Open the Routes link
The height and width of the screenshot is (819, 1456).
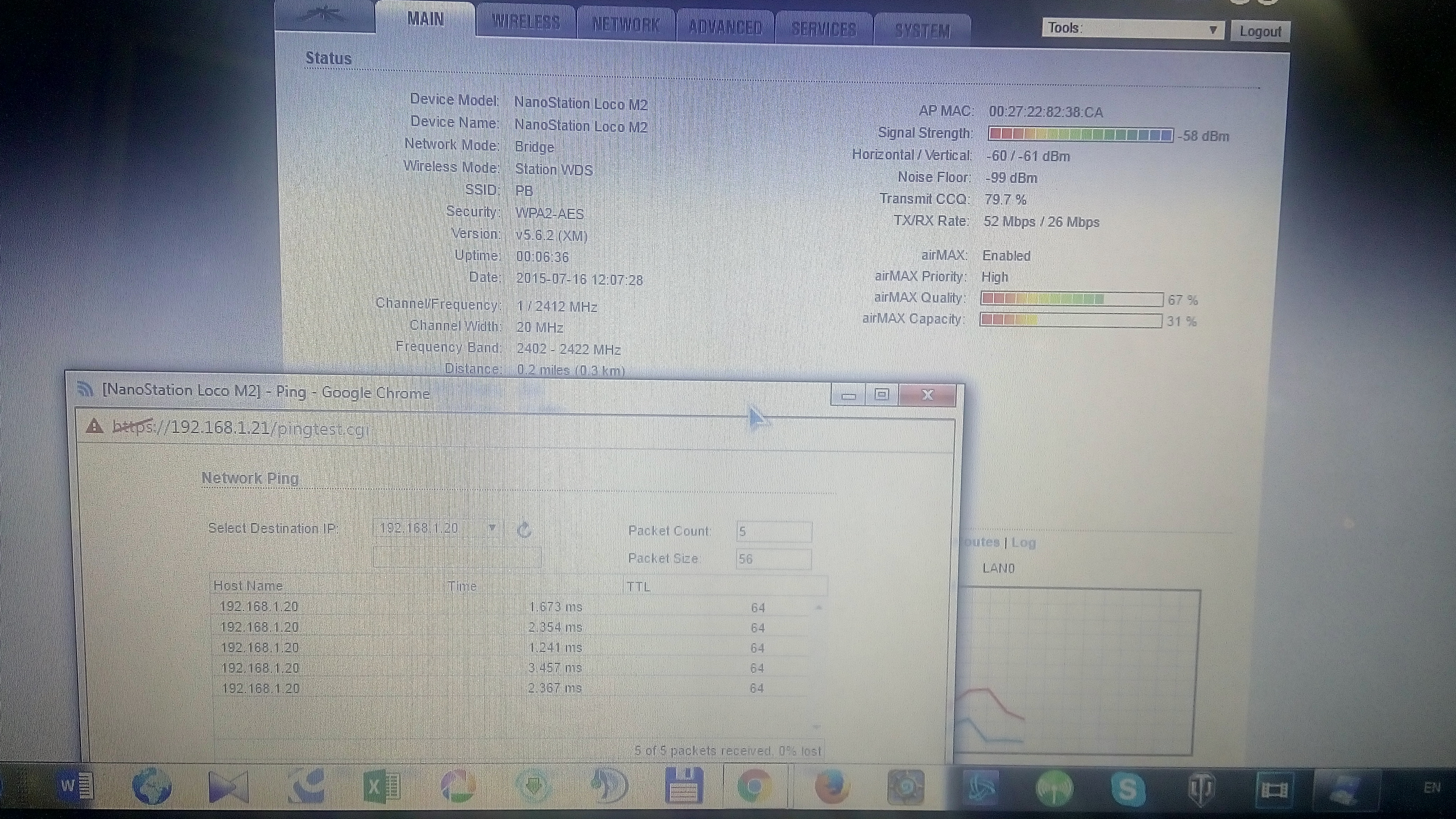point(980,541)
